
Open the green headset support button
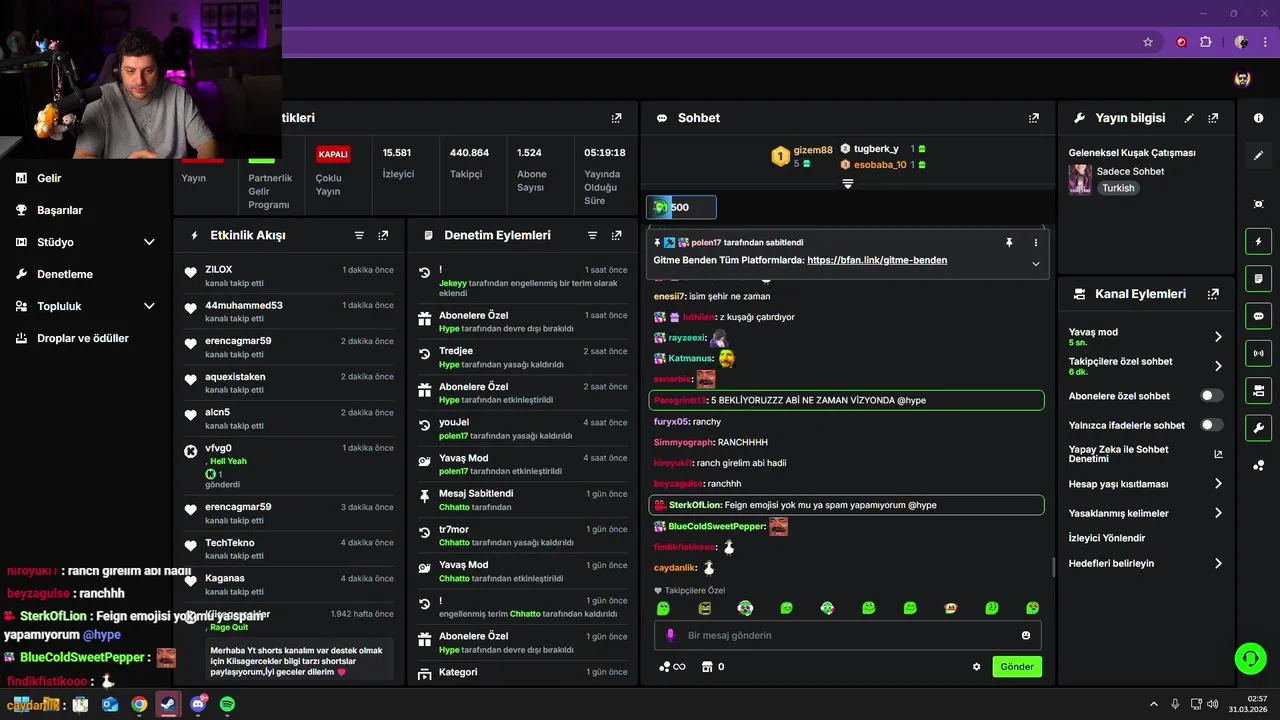[1250, 658]
